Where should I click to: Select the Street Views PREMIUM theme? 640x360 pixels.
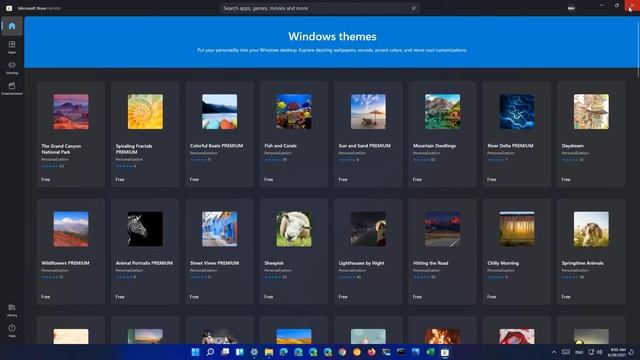click(220, 251)
